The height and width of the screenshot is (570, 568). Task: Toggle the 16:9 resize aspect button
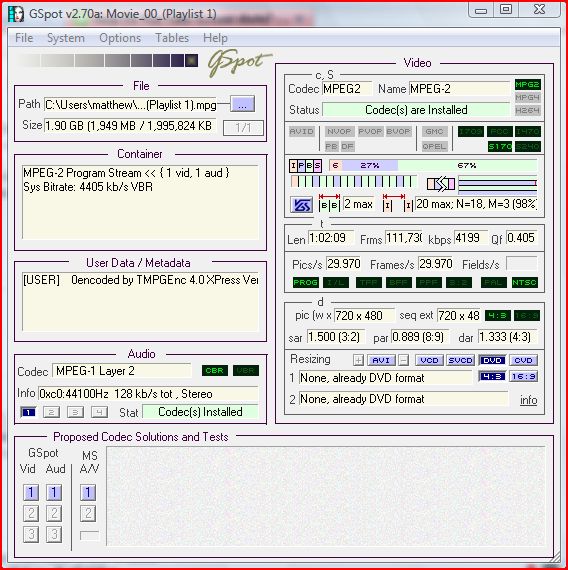click(x=523, y=376)
